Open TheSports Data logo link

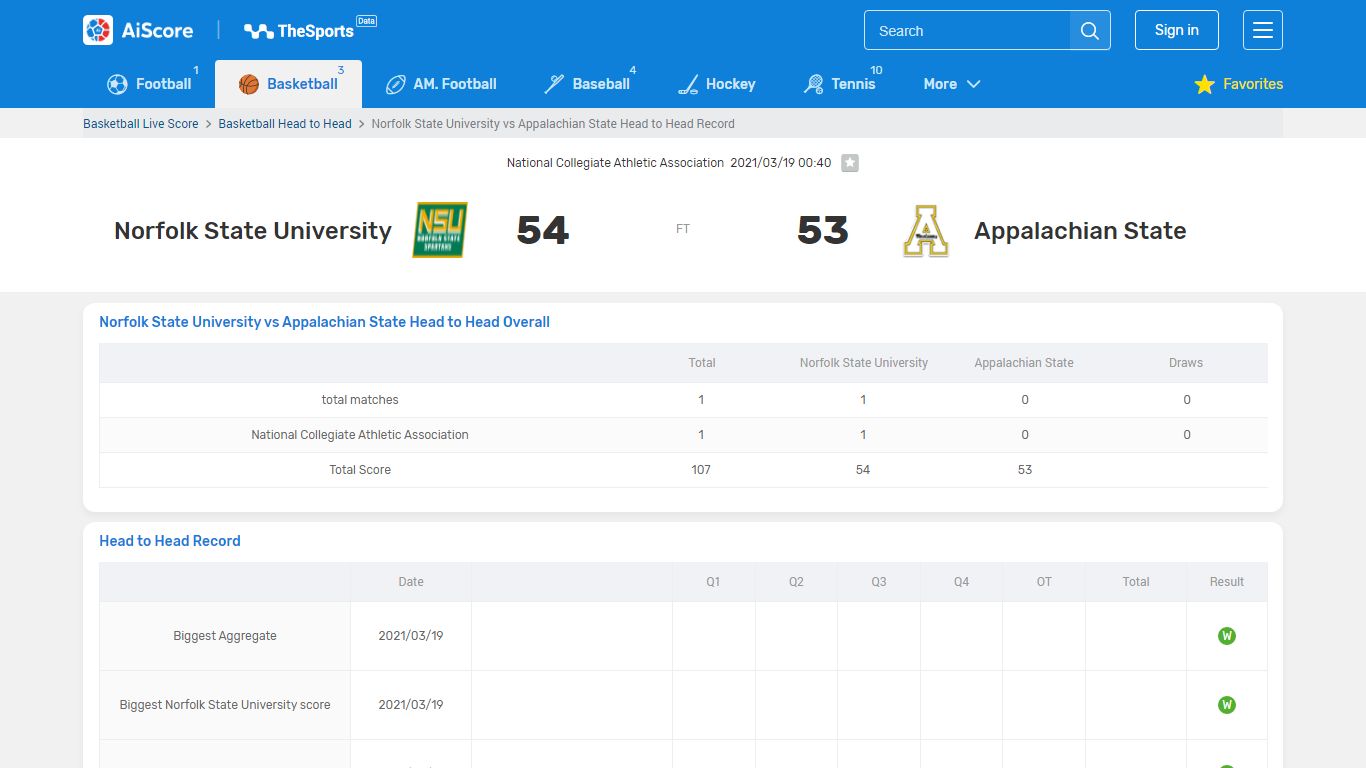[310, 30]
